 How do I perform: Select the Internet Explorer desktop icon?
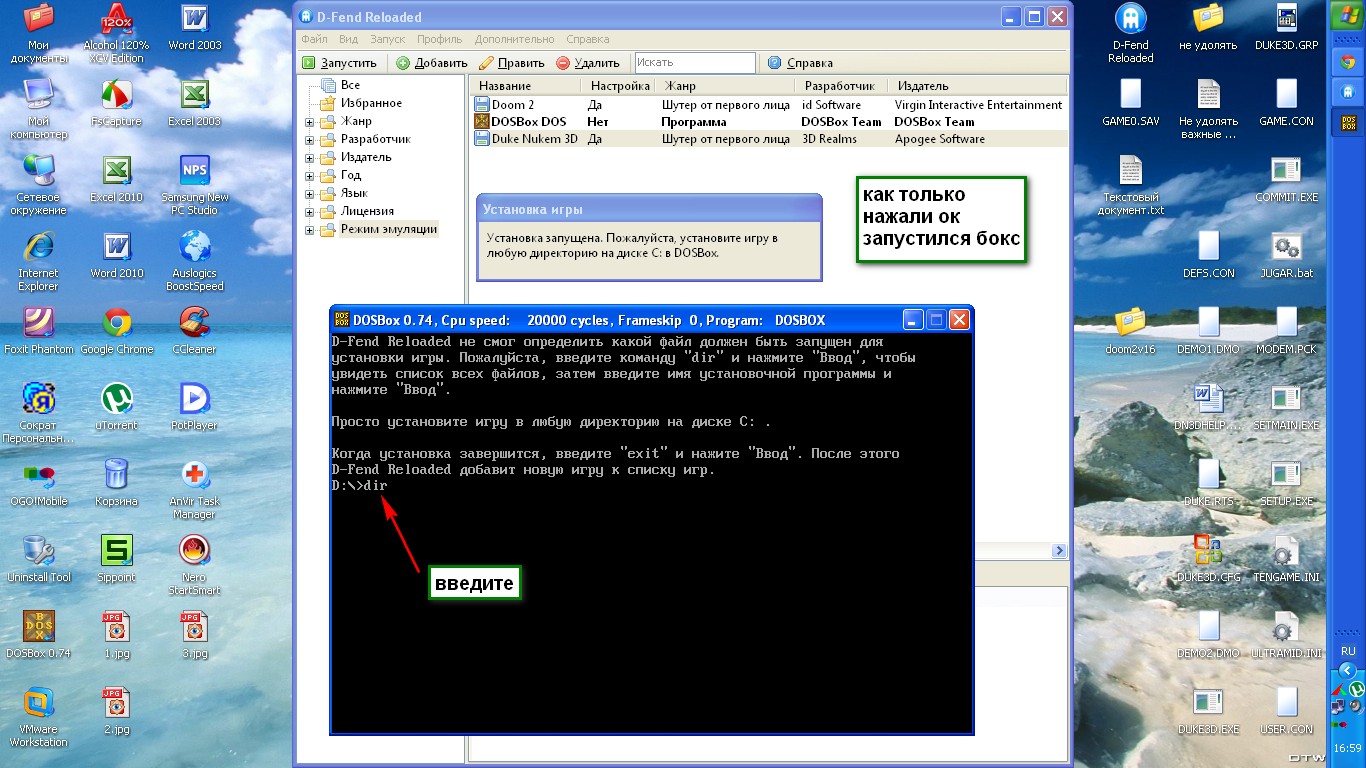[x=39, y=248]
